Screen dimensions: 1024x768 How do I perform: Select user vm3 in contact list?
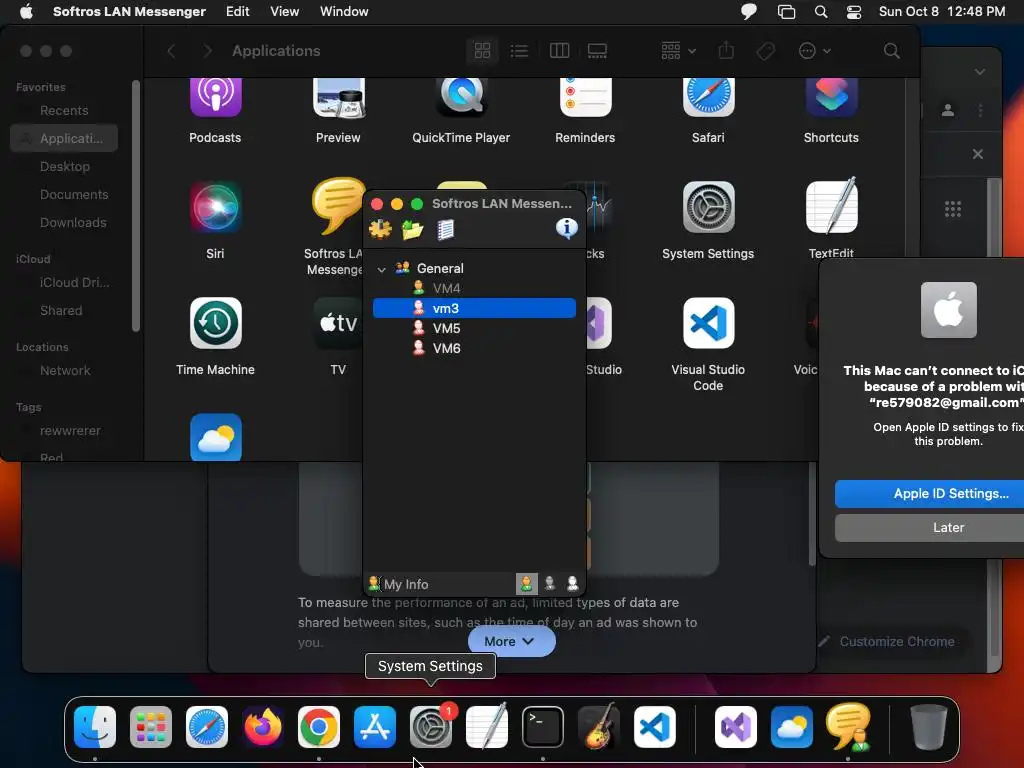474,308
